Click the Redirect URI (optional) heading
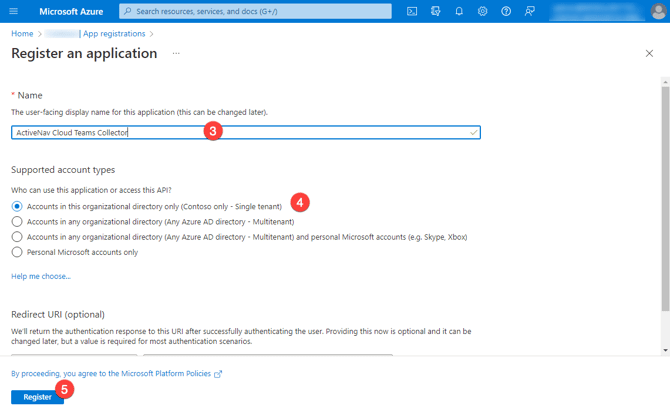The height and width of the screenshot is (416, 670). (x=58, y=315)
